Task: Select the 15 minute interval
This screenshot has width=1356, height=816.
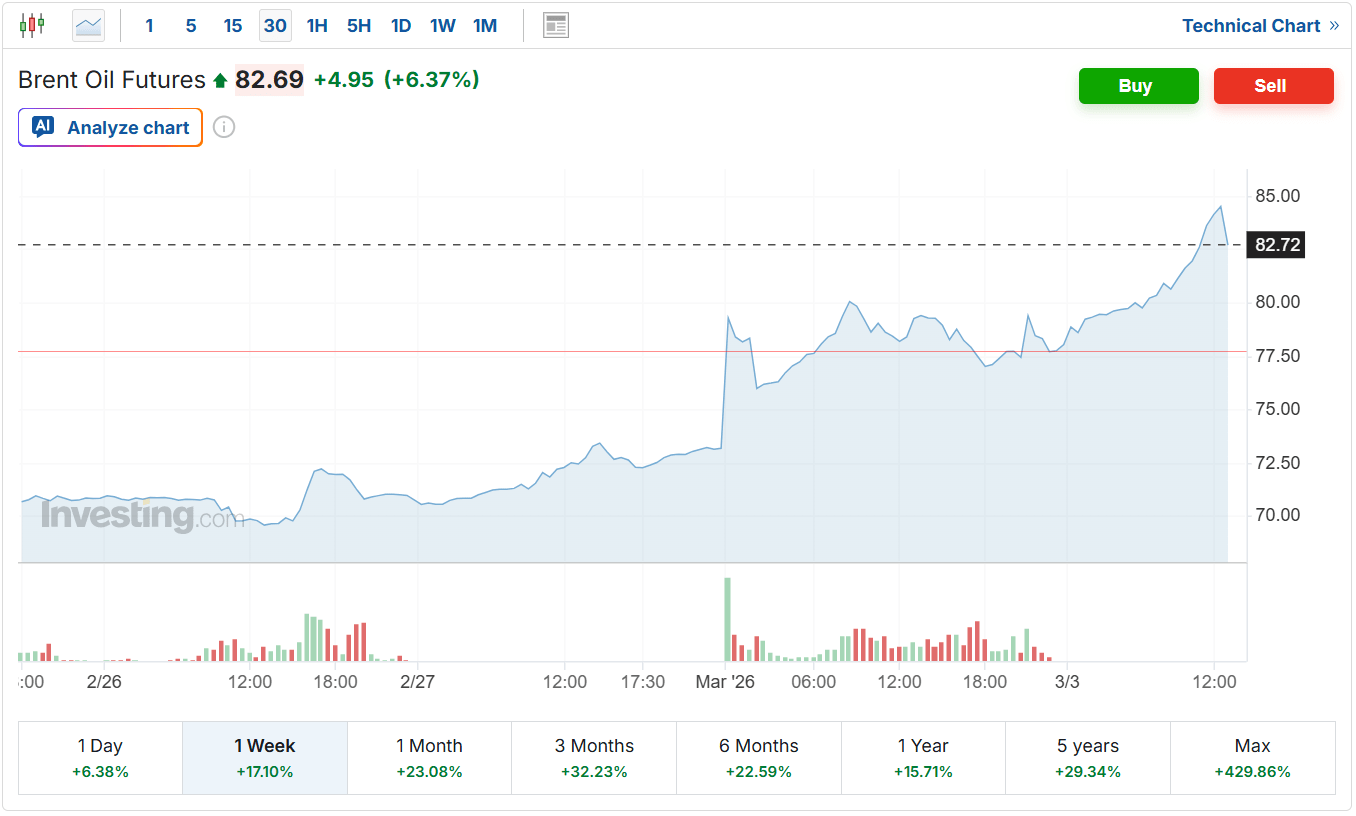Action: point(233,26)
